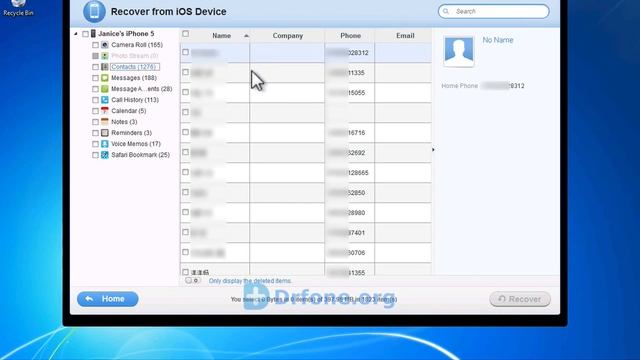The image size is (640, 360).
Task: Tick the checkbox of the contact ending 128665
Action: pyautogui.click(x=185, y=172)
